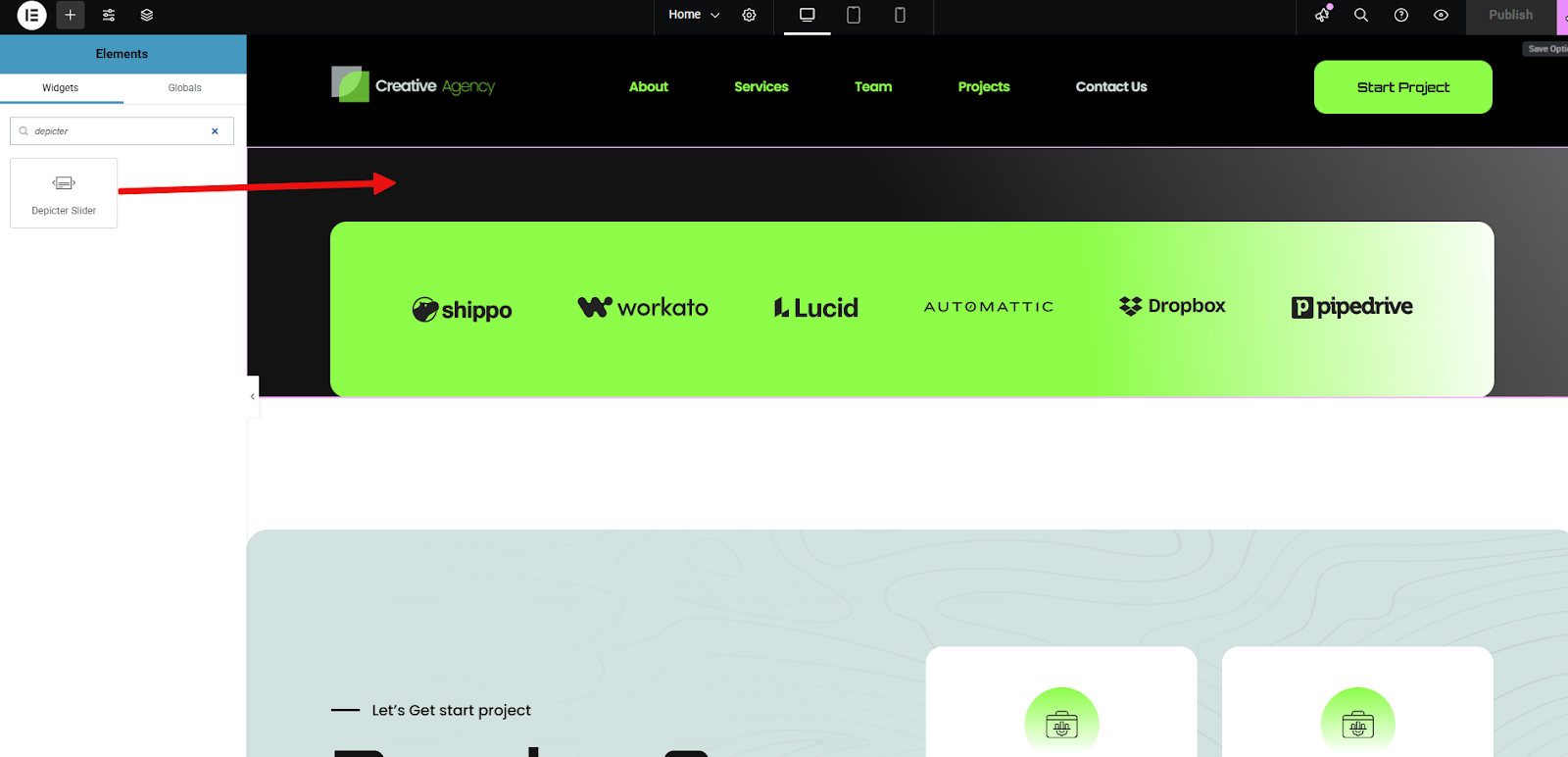Select the Globals tab
Viewport: 1568px width, 757px height.
click(x=184, y=88)
